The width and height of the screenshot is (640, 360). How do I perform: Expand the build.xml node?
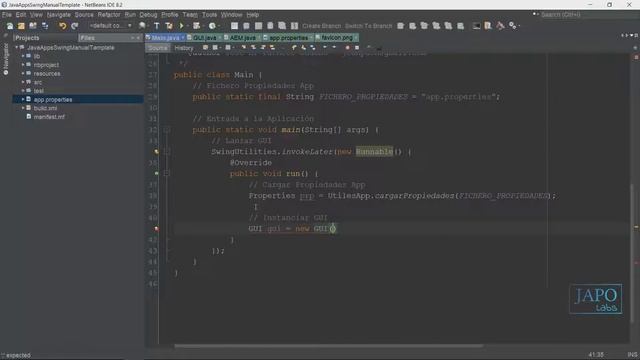pos(23,108)
